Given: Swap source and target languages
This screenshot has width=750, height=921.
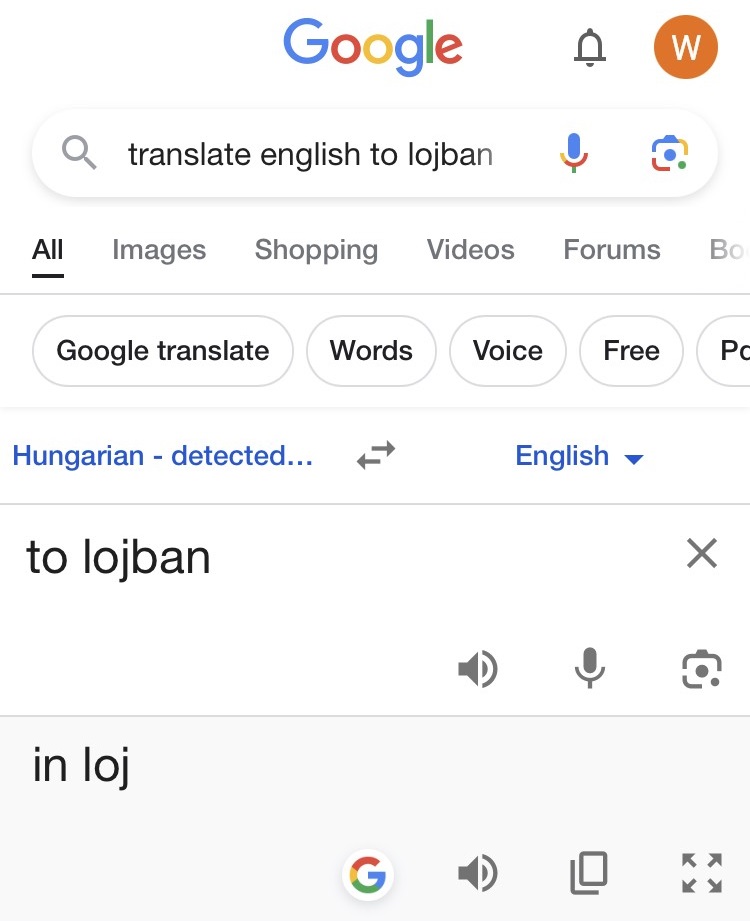Looking at the screenshot, I should (x=376, y=456).
